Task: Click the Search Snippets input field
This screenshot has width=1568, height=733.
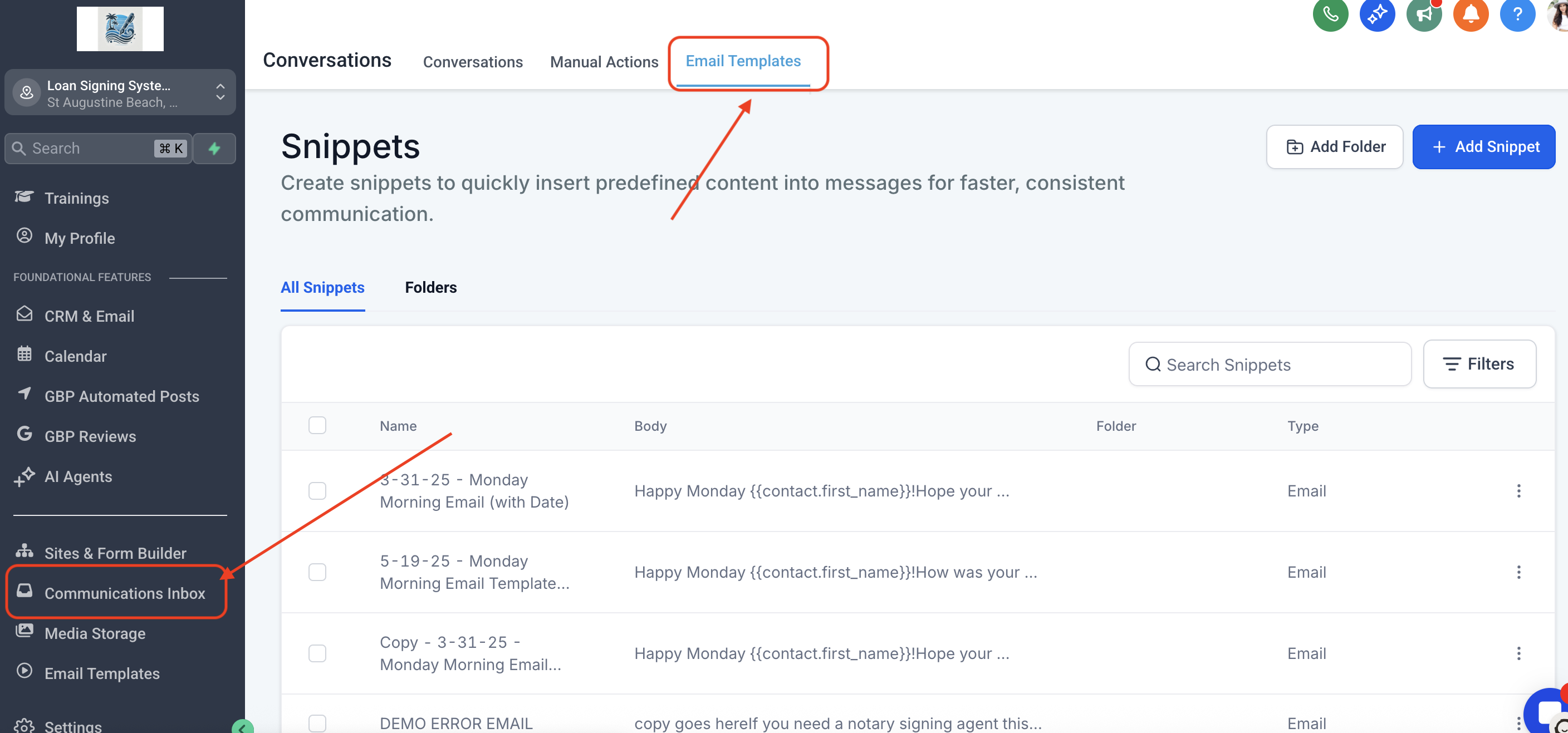Action: click(1270, 364)
